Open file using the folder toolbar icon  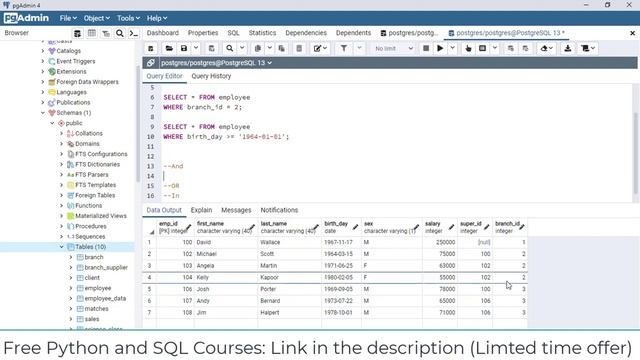click(169, 48)
